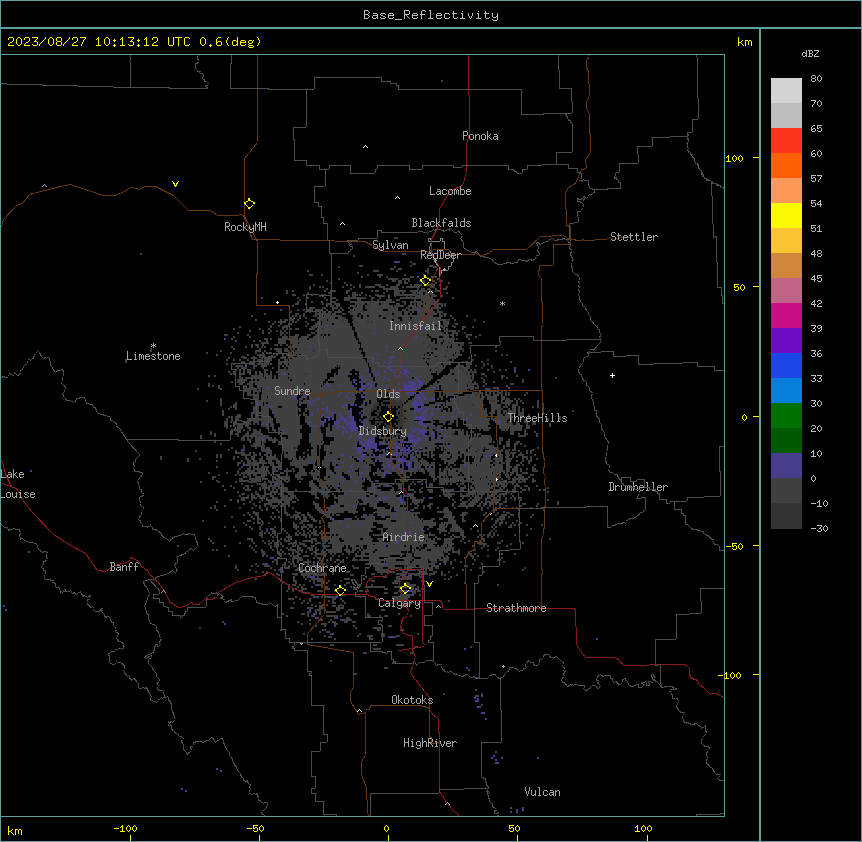Click the pink 45 dBZ legend swatch
This screenshot has height=842, width=862.
[786, 291]
